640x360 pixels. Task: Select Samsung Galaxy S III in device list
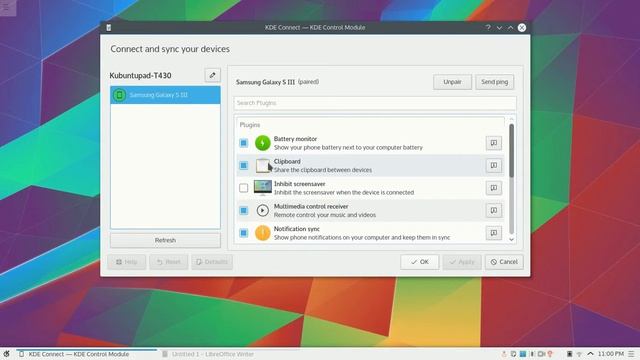coord(165,95)
